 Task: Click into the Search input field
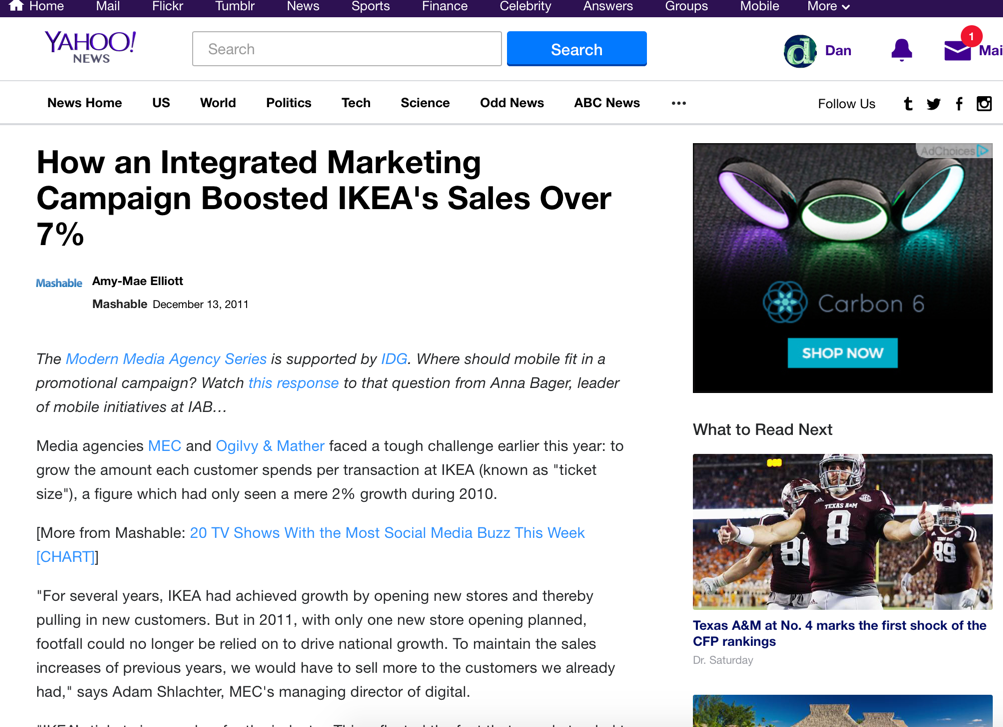[x=347, y=49]
